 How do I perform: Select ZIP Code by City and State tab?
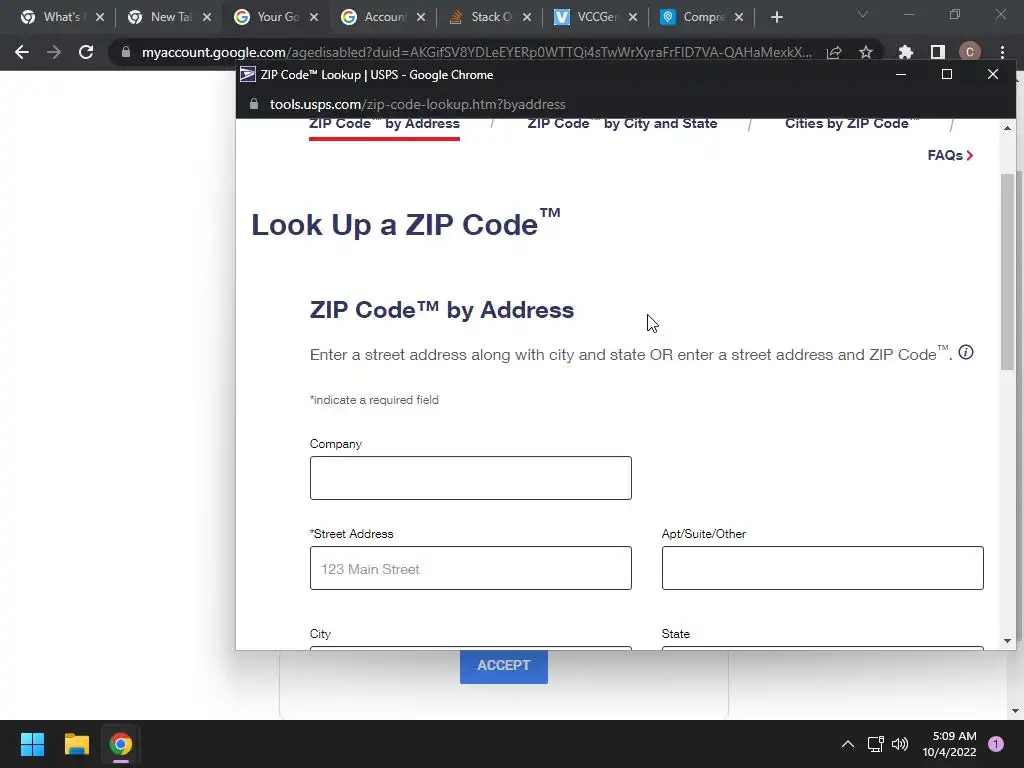click(x=622, y=124)
